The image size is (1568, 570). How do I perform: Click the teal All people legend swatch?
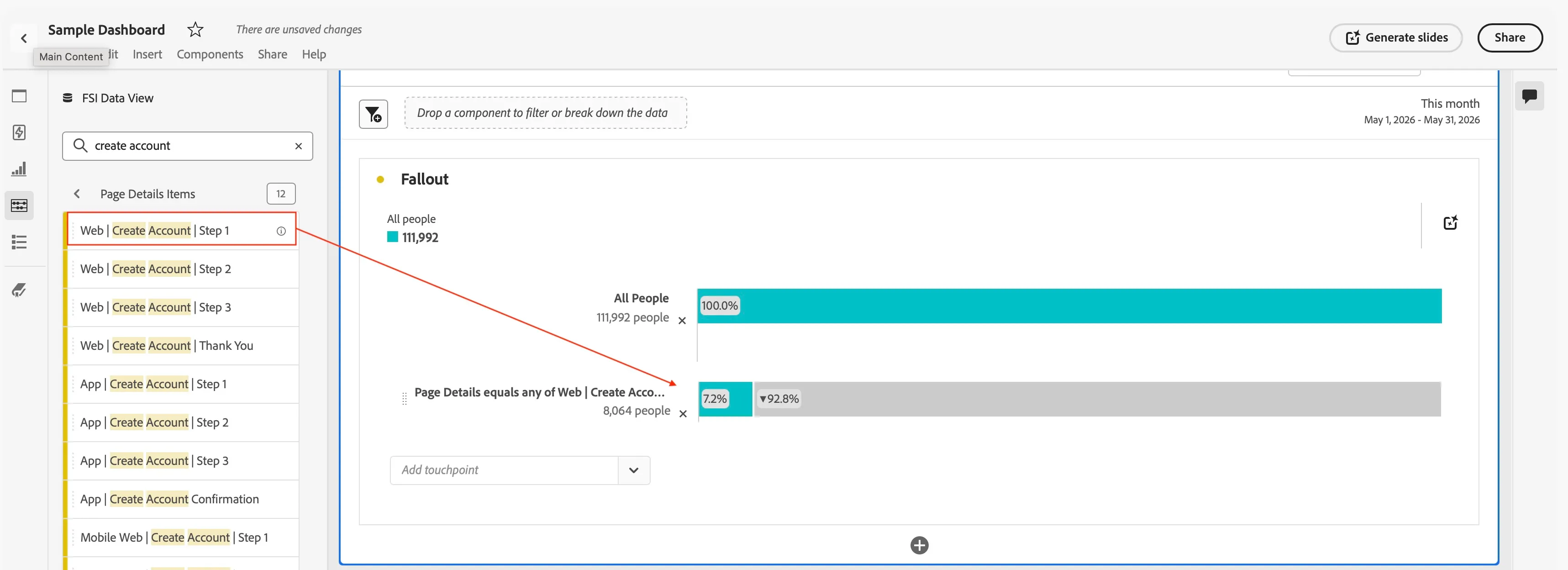(393, 237)
